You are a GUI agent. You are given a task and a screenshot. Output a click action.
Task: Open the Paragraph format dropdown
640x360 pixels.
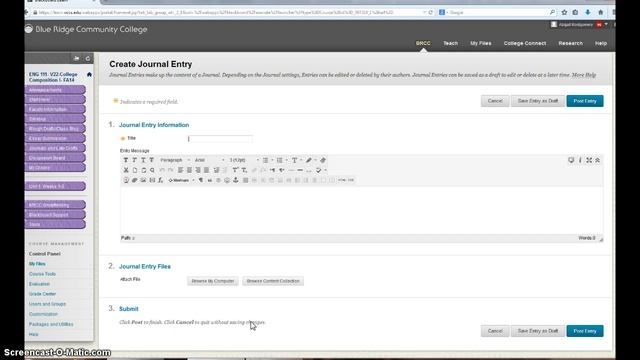tap(175, 160)
